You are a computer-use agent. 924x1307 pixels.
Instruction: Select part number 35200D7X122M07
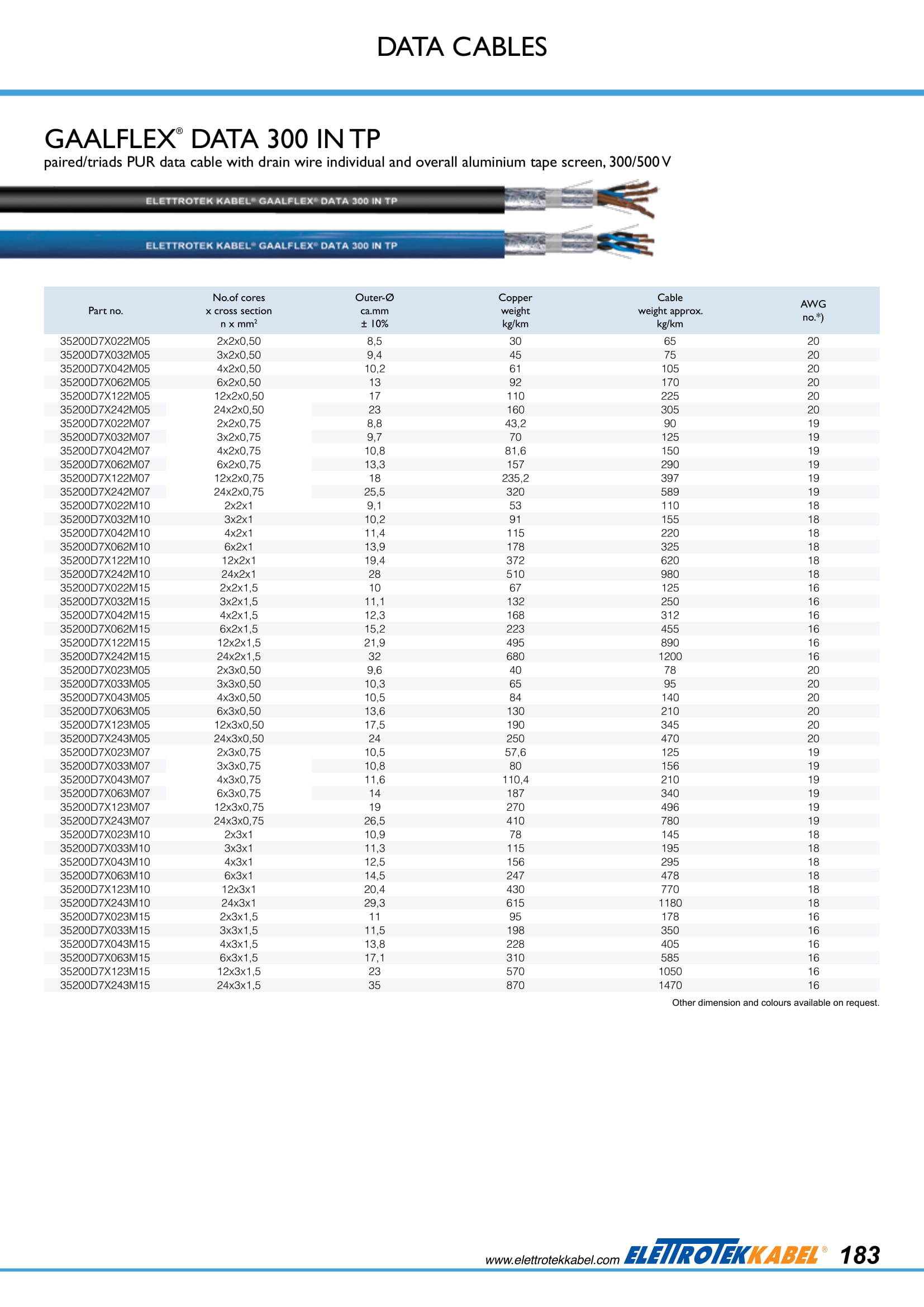pos(105,478)
